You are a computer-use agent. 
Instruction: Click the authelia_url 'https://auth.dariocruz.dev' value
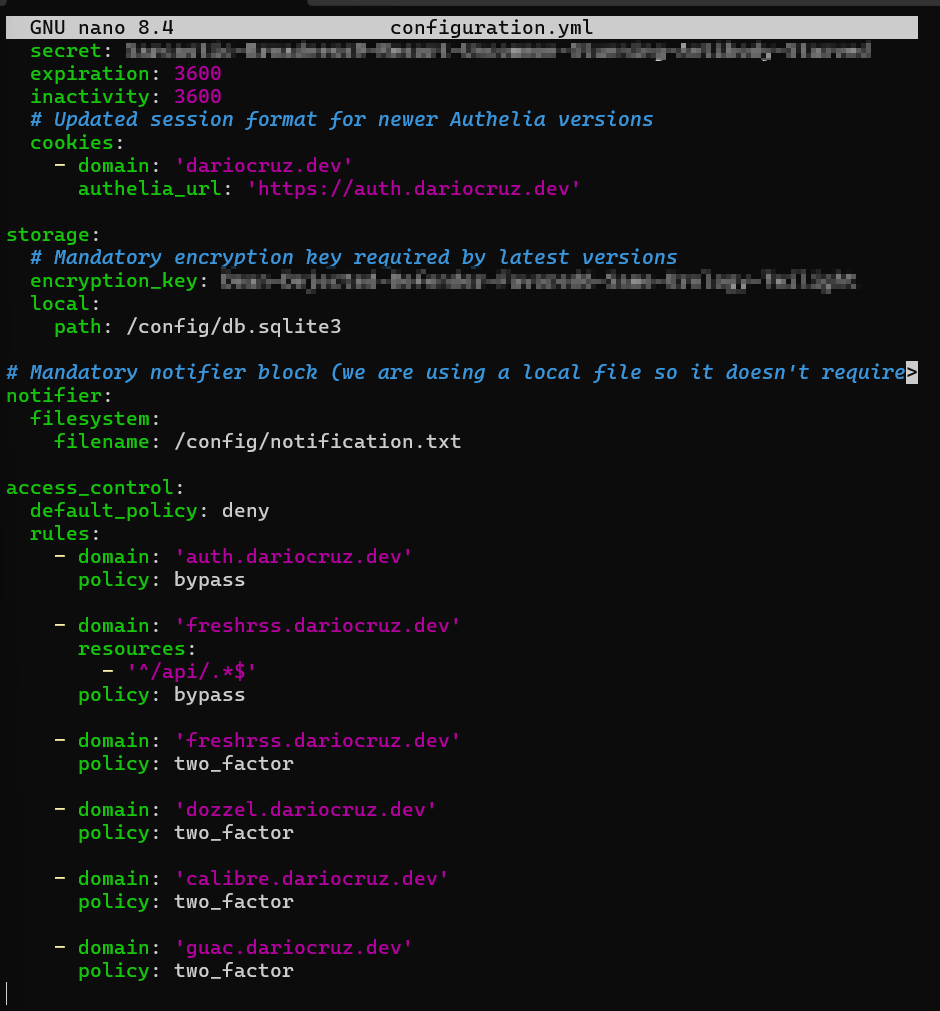[x=413, y=189]
